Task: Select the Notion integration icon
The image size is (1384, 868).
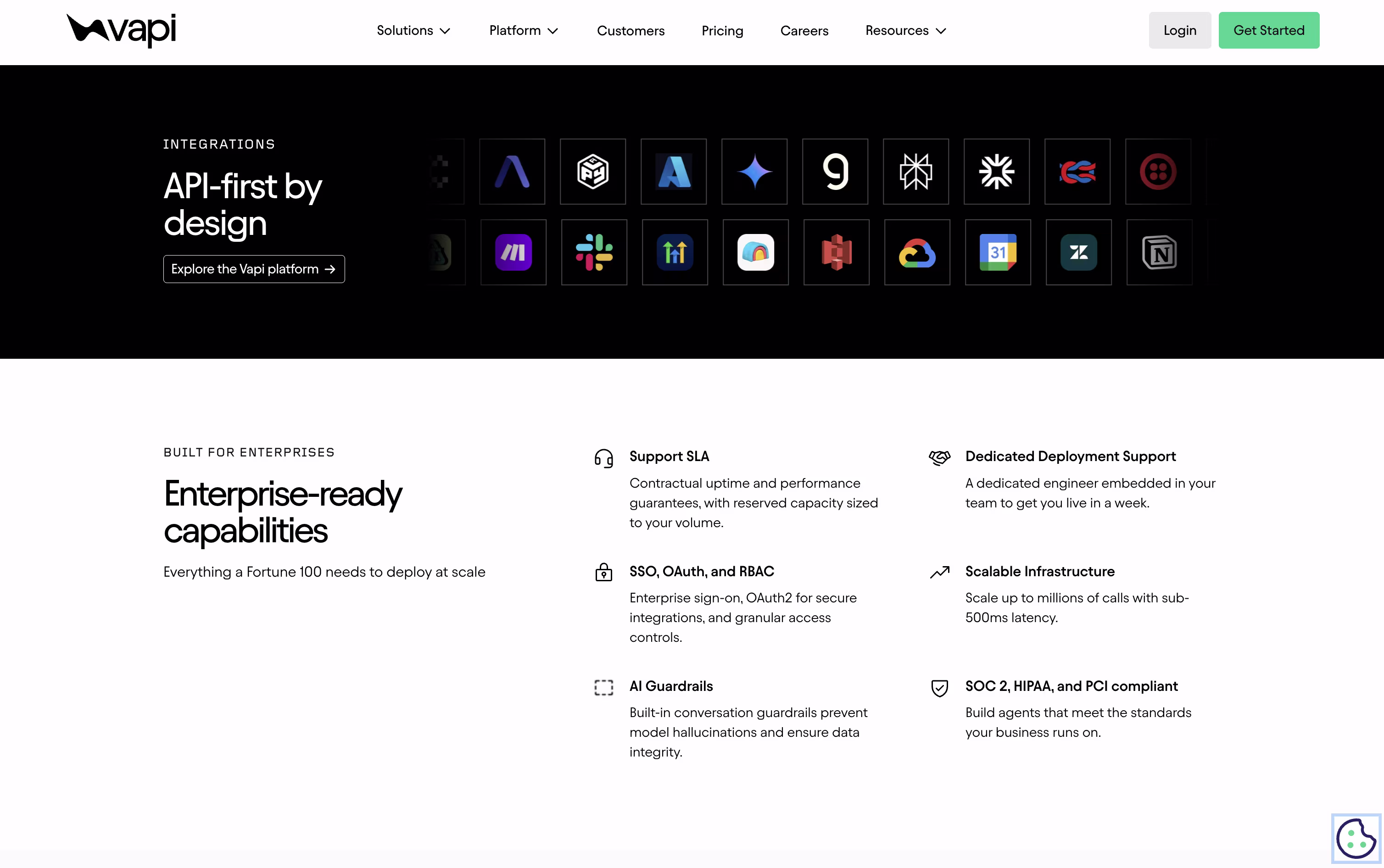Action: point(1160,252)
